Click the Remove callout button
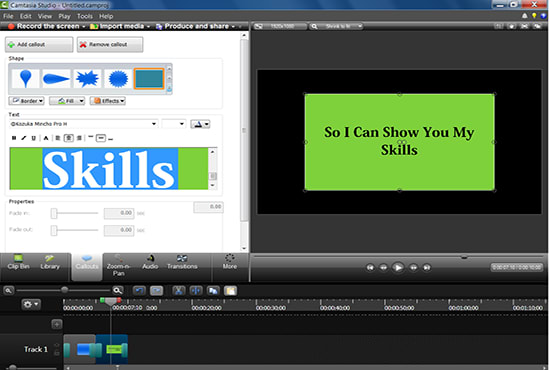The height and width of the screenshot is (370, 550). tap(110, 45)
